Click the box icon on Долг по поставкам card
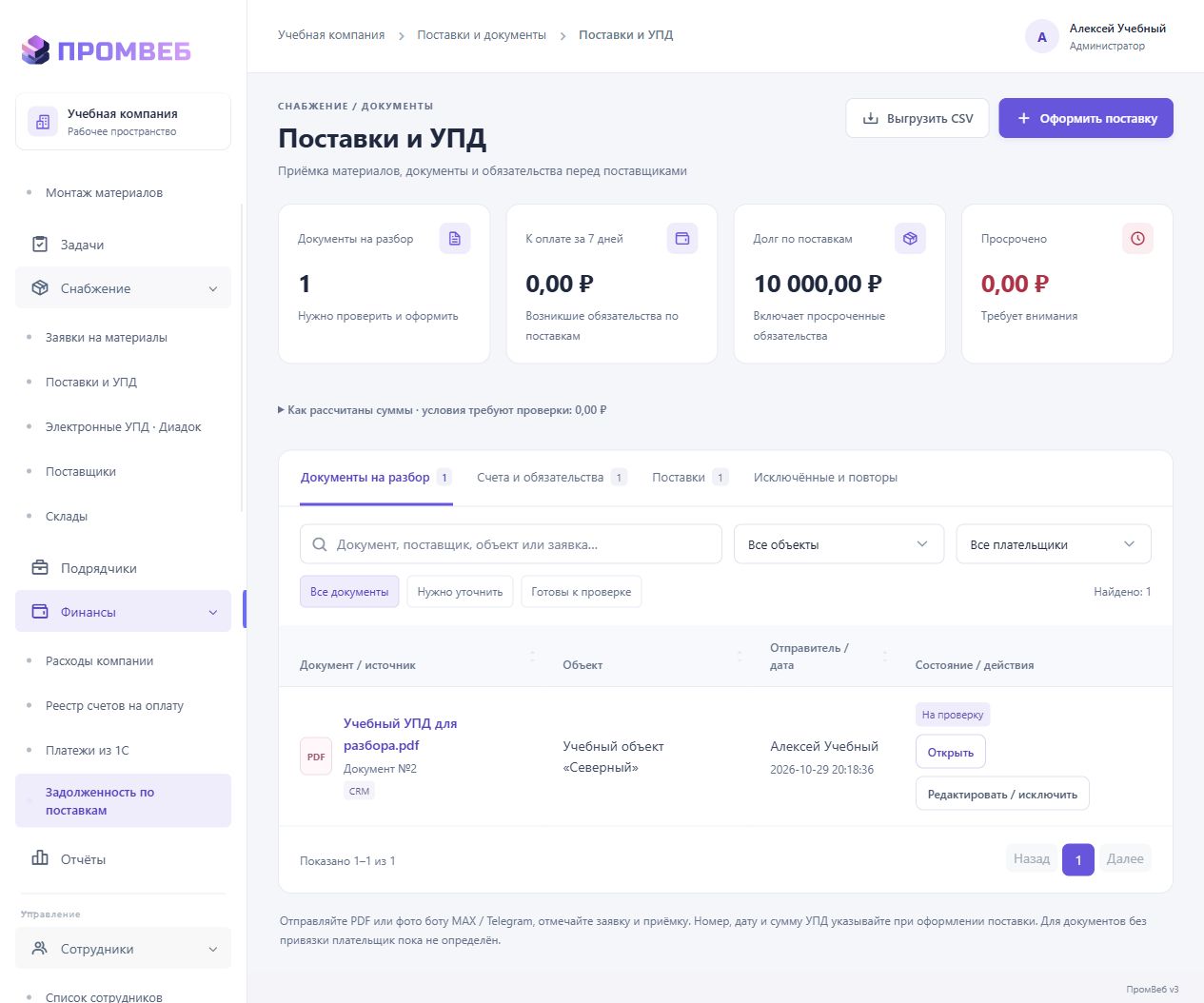The width and height of the screenshot is (1204, 1003). point(910,239)
